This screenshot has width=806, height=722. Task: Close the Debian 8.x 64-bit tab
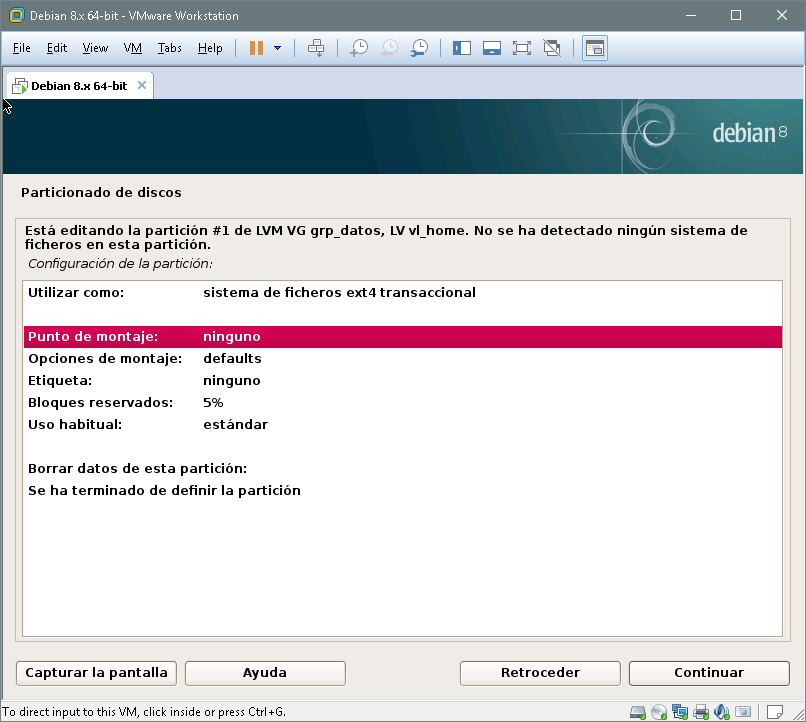(x=142, y=85)
